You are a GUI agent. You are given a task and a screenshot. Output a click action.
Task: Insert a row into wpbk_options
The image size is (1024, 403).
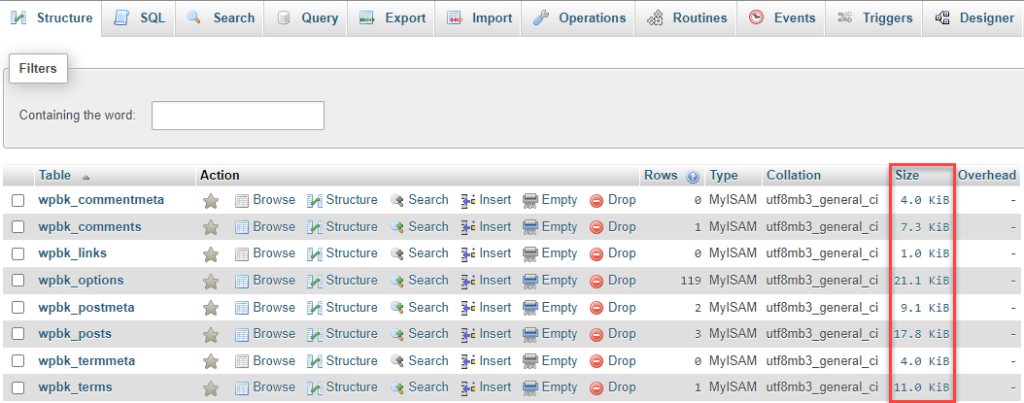[x=486, y=280]
